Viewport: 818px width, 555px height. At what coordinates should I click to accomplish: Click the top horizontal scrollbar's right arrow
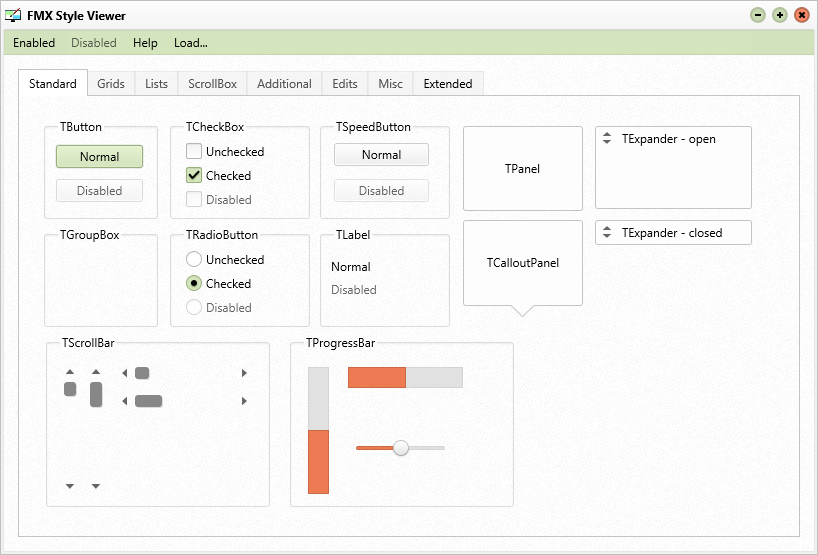pos(244,373)
